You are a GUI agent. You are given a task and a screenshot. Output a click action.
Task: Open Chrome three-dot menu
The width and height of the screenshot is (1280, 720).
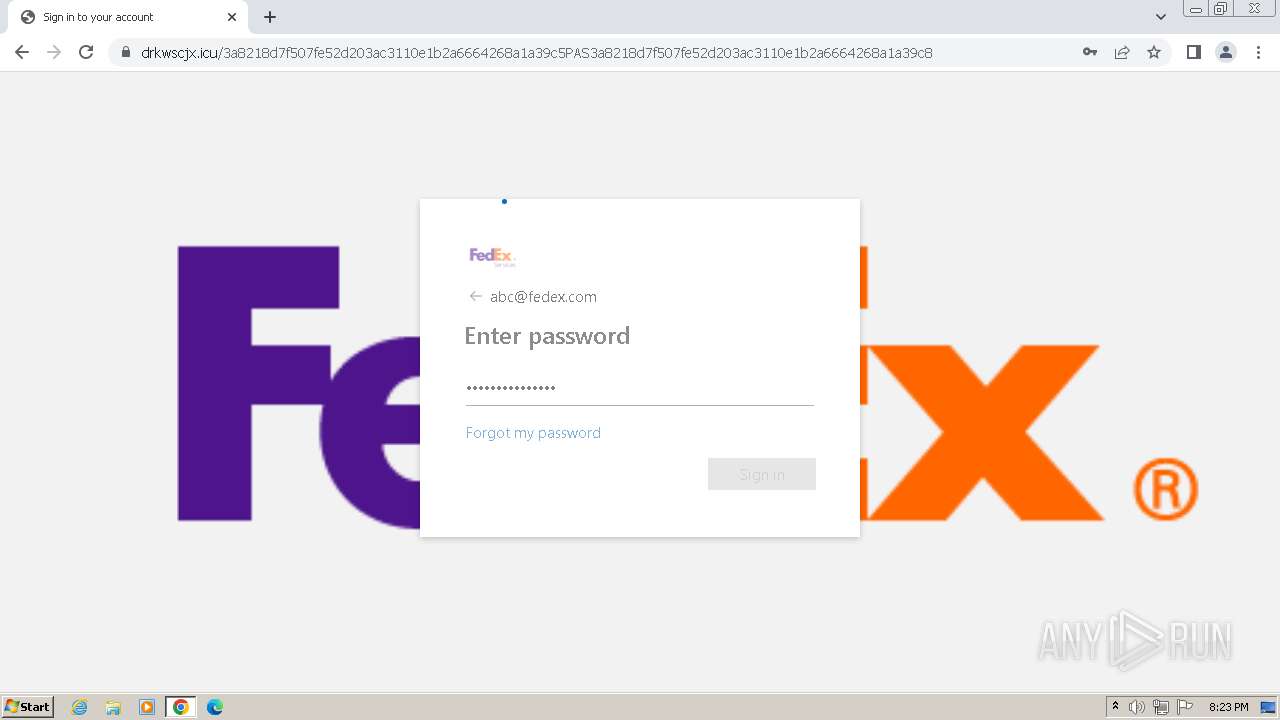1259,52
